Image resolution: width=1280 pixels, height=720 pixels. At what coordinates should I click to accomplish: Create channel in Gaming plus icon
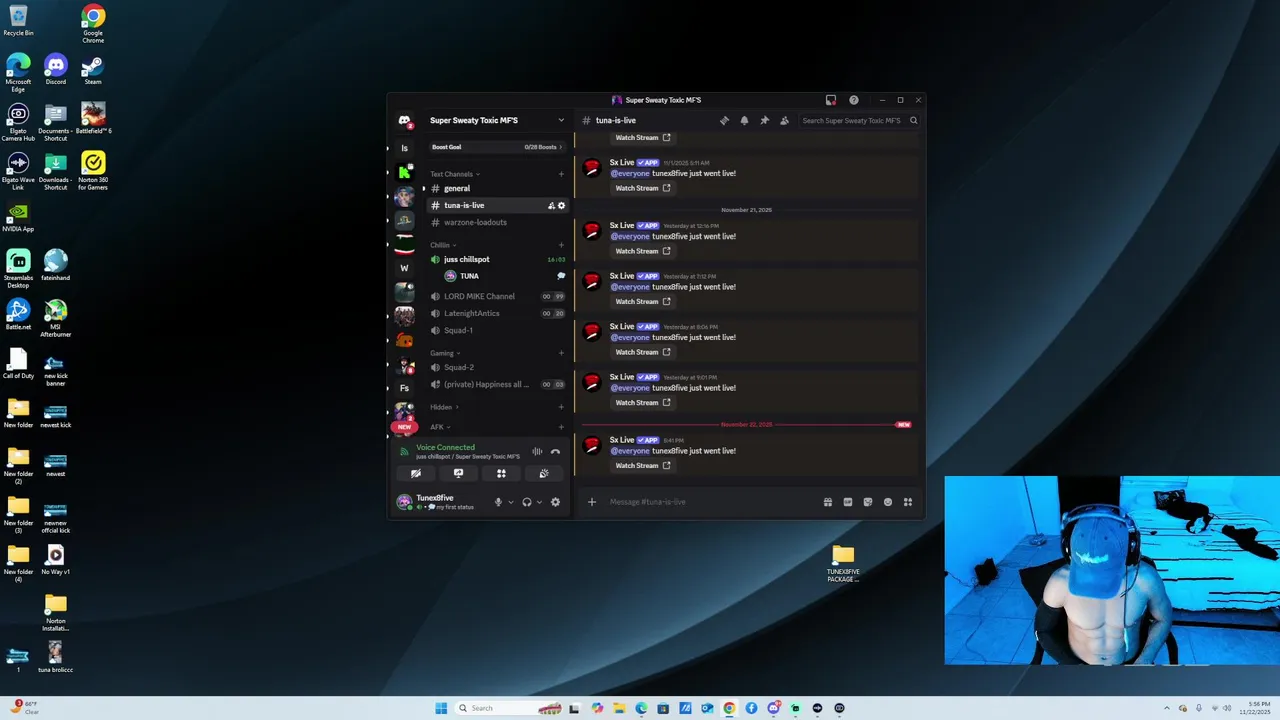561,353
